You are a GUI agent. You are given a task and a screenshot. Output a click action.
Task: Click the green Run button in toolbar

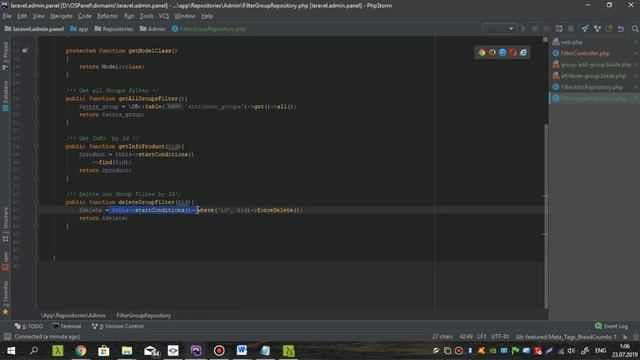click(523, 29)
